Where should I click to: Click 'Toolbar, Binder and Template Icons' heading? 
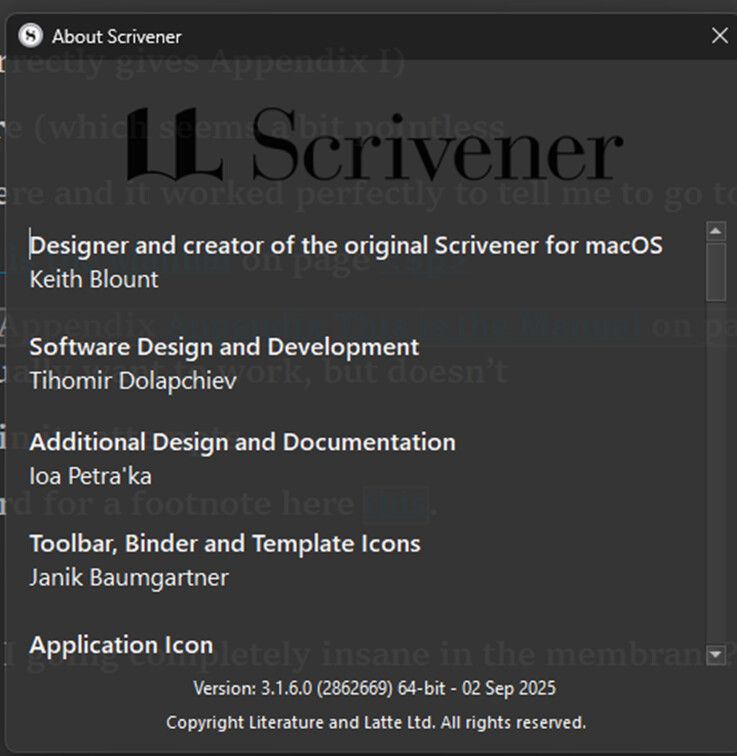click(x=225, y=544)
